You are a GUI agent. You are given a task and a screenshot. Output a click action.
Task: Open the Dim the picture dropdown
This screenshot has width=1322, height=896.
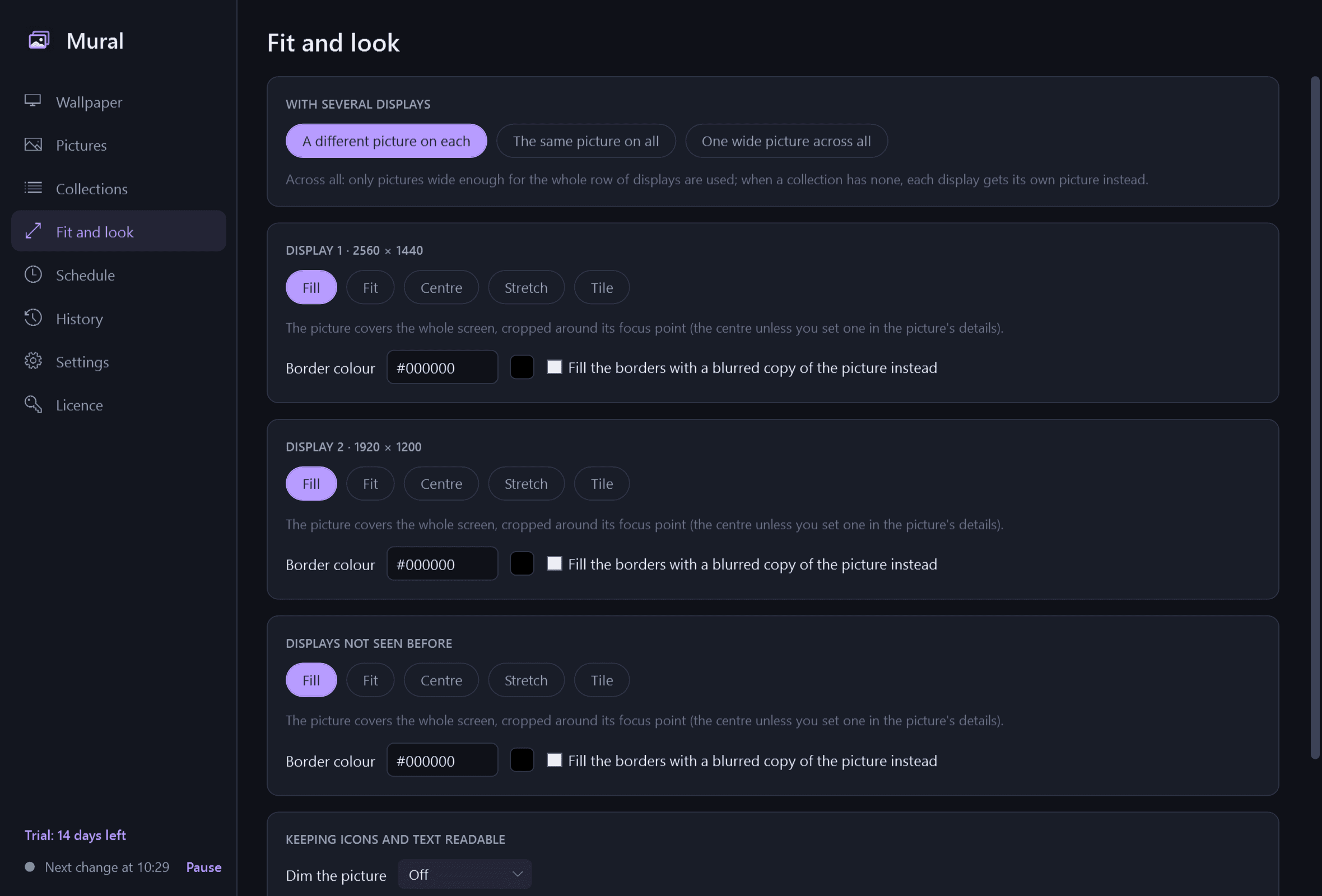pyautogui.click(x=465, y=874)
